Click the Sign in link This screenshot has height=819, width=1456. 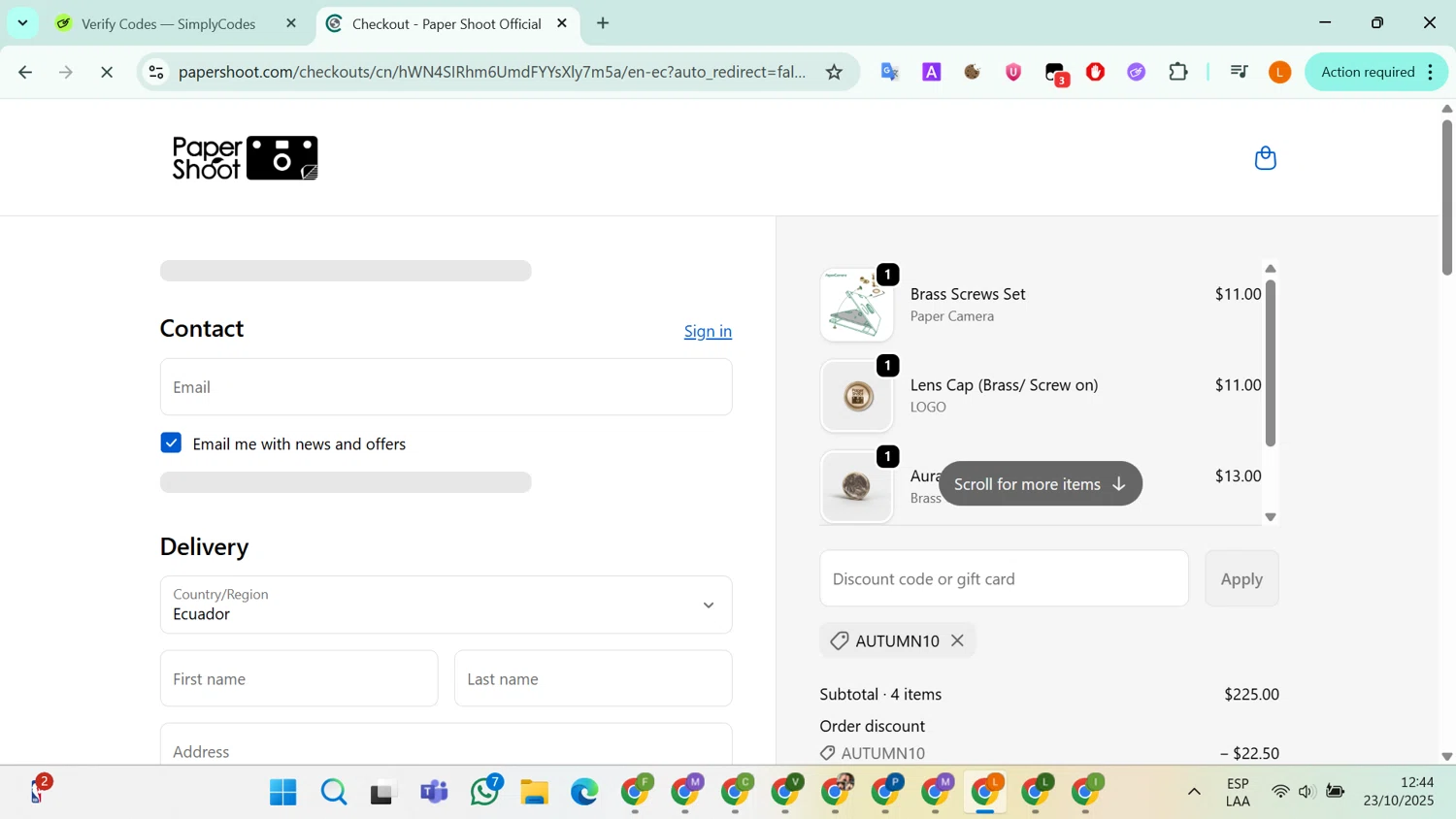[708, 331]
